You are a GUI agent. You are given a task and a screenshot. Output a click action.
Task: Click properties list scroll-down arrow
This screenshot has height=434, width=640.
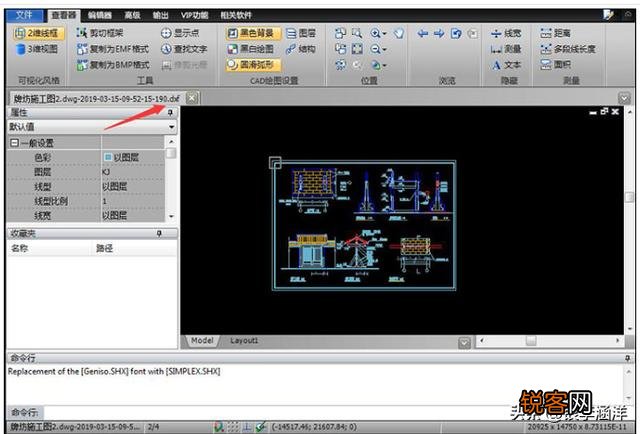171,217
